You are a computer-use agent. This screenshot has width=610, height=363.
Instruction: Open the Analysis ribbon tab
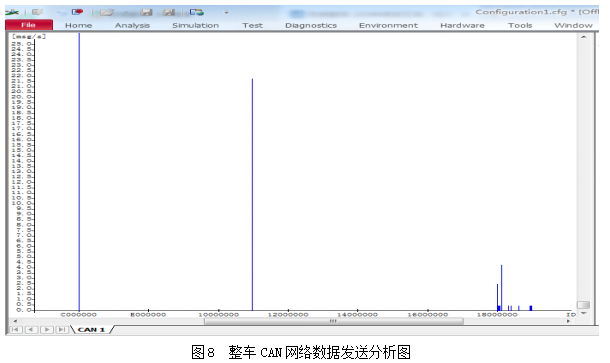[132, 25]
